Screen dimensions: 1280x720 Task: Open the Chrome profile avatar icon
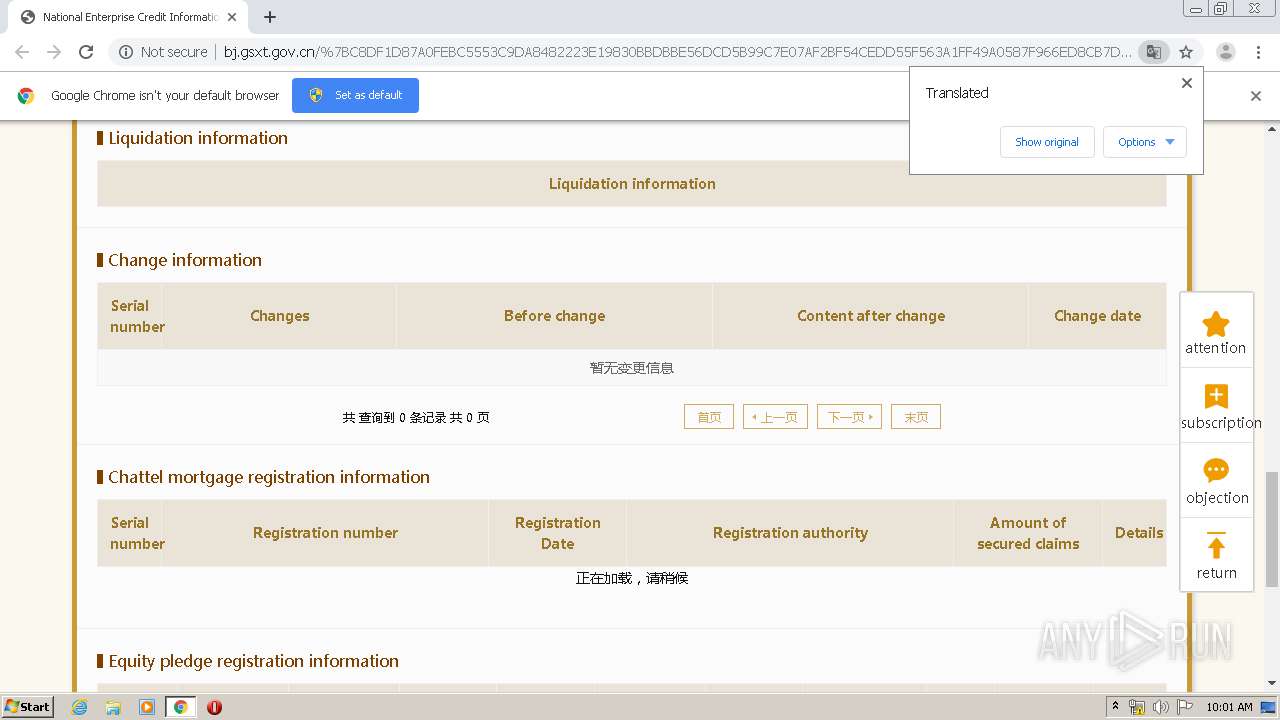1225,52
